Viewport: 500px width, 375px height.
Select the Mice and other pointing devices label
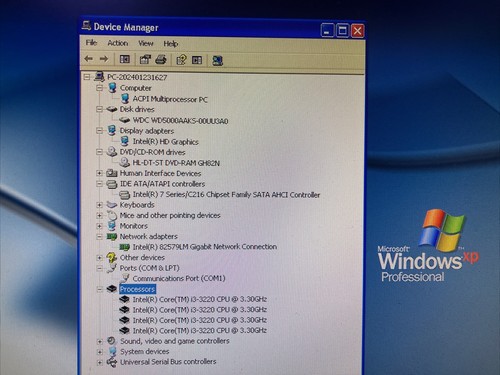click(170, 215)
